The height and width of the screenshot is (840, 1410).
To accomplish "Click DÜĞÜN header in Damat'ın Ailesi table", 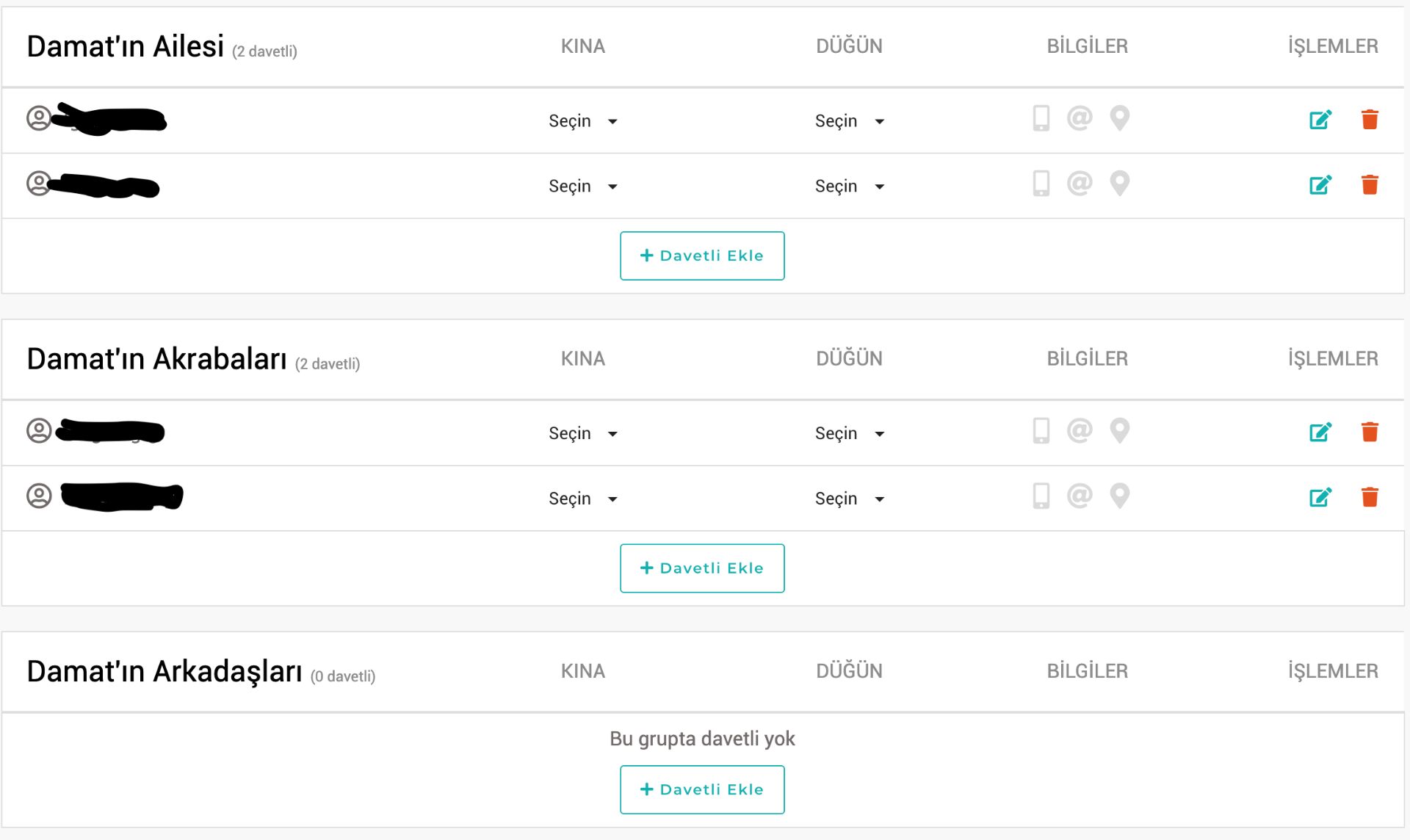I will [850, 46].
